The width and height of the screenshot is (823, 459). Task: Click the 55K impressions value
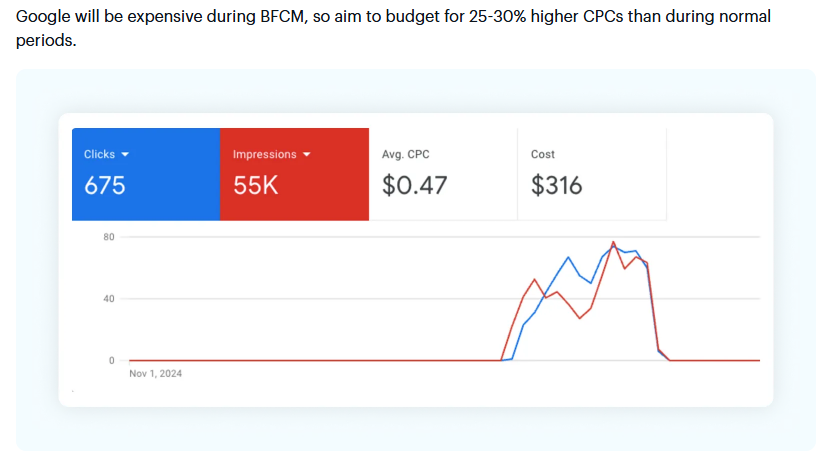pos(256,185)
